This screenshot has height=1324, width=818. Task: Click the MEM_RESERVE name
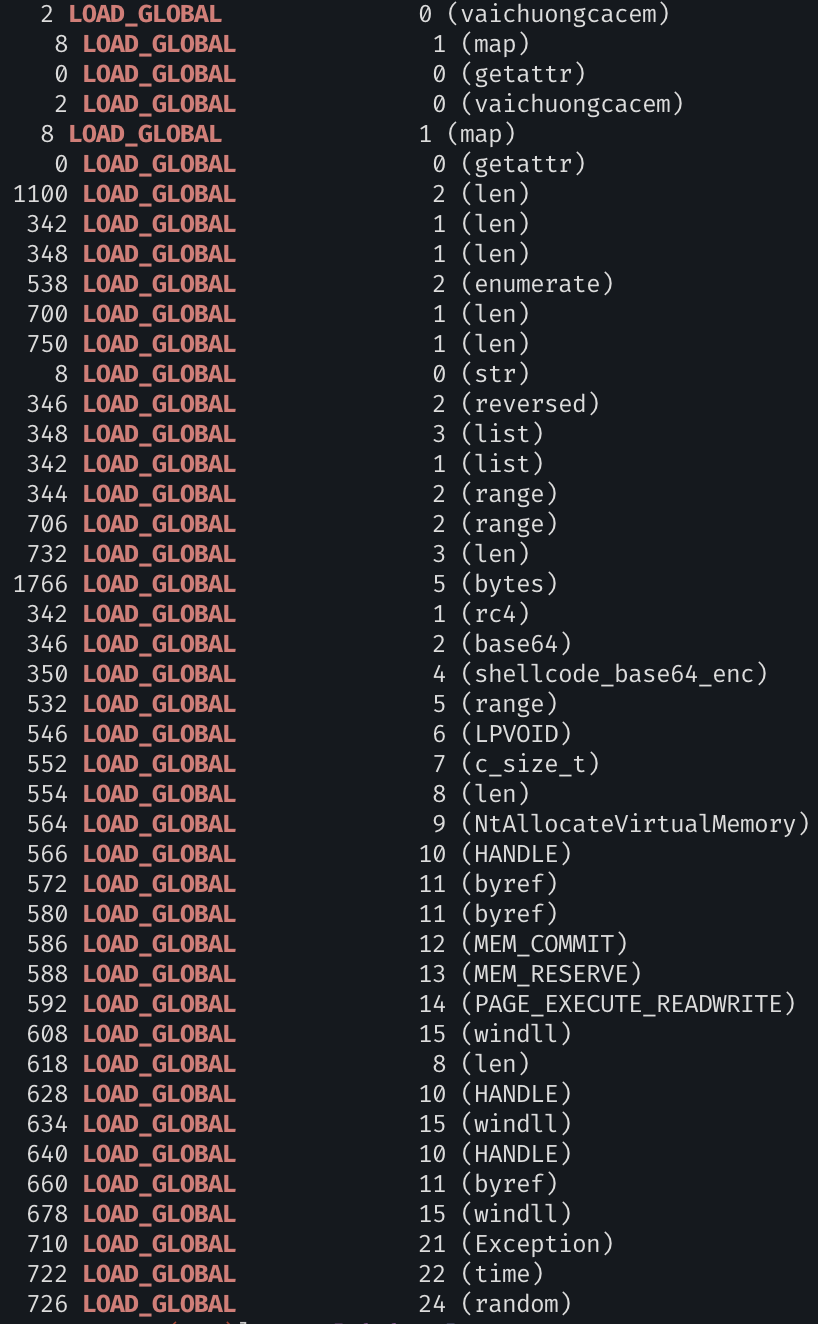pos(551,974)
